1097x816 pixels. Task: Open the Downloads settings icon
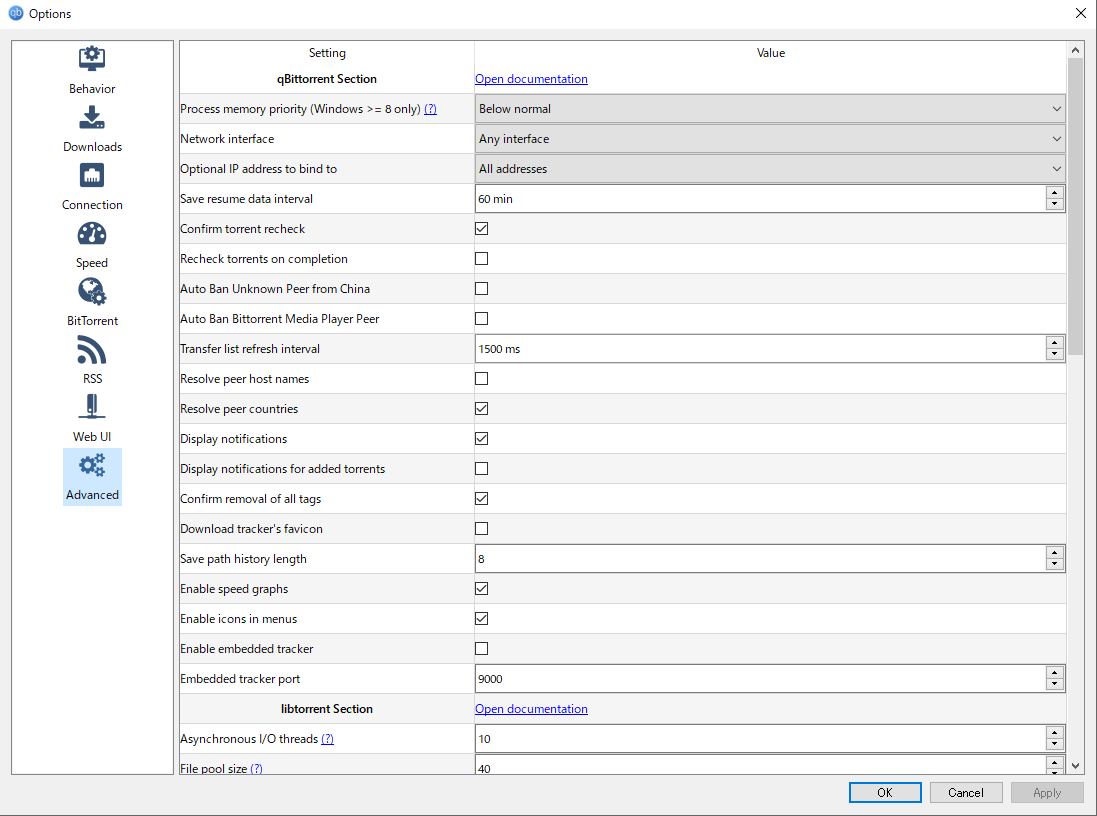[92, 117]
